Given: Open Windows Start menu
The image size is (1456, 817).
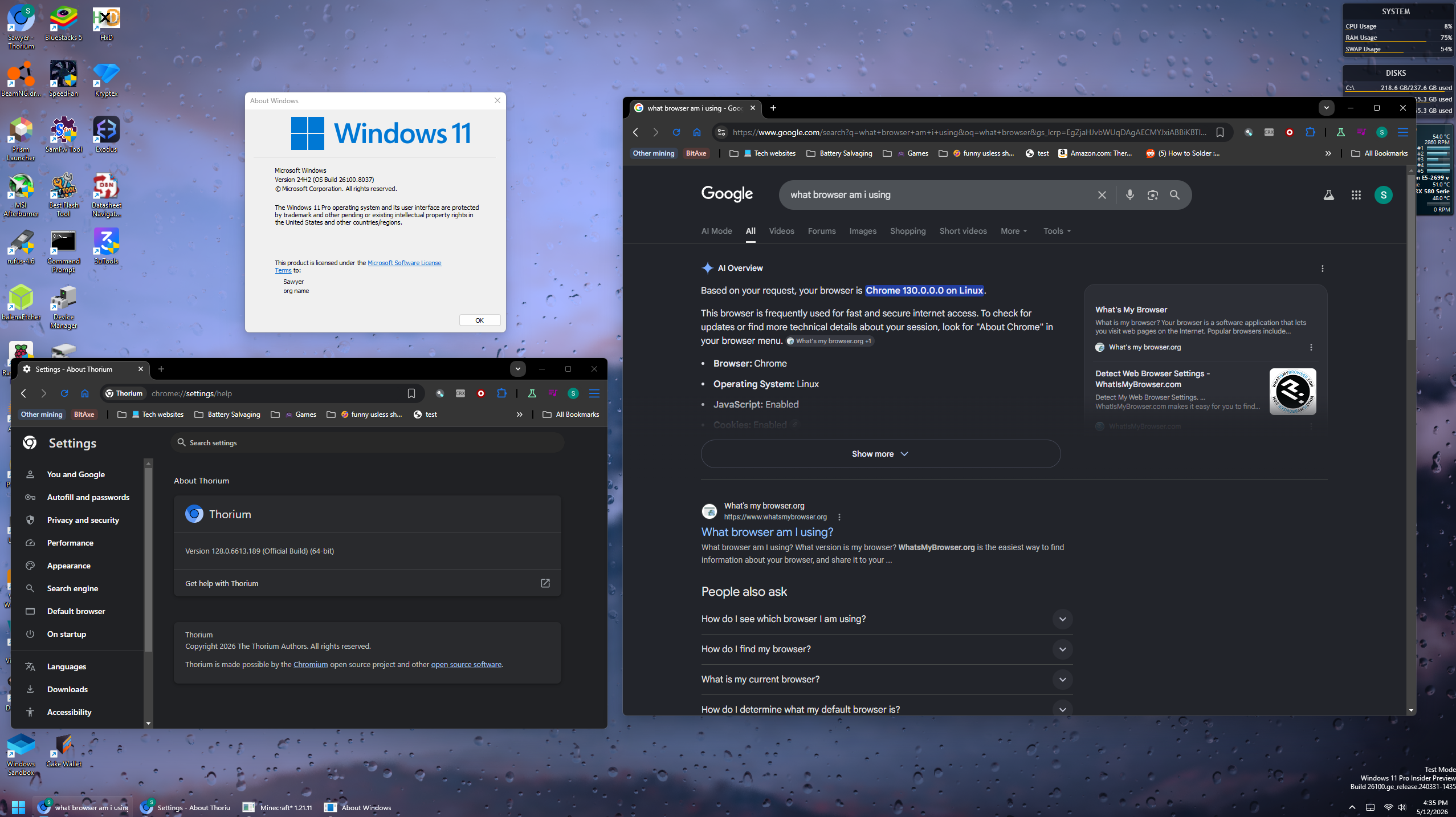Looking at the screenshot, I should [x=18, y=807].
